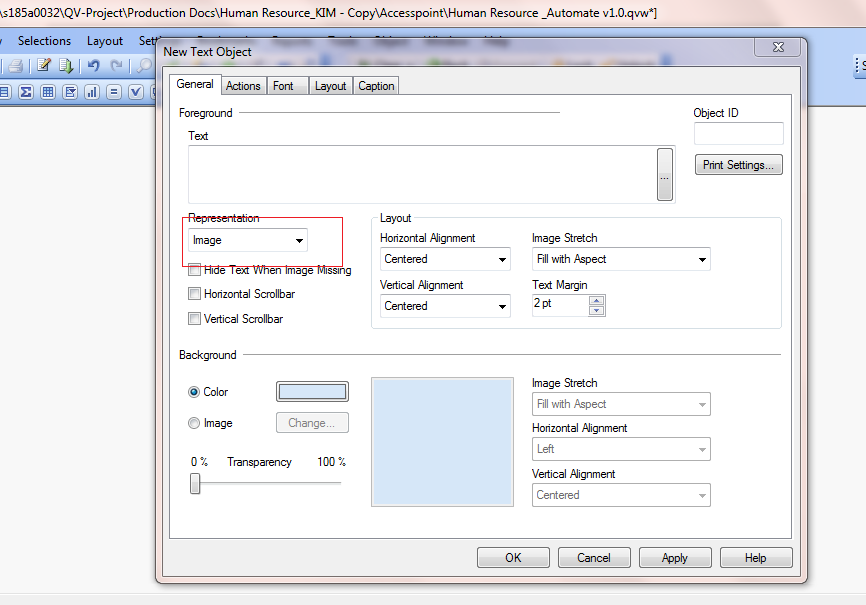This screenshot has height=605, width=866.
Task: Open Background Image Stretch dropdown
Action: 621,404
